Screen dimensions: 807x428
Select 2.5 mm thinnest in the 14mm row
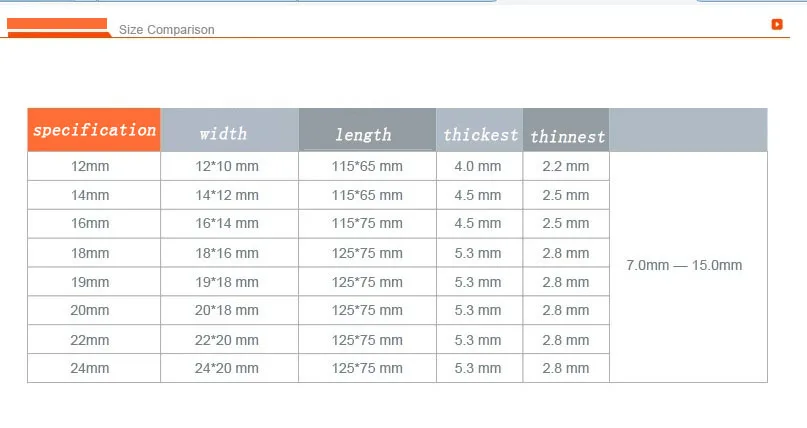pyautogui.click(x=566, y=195)
